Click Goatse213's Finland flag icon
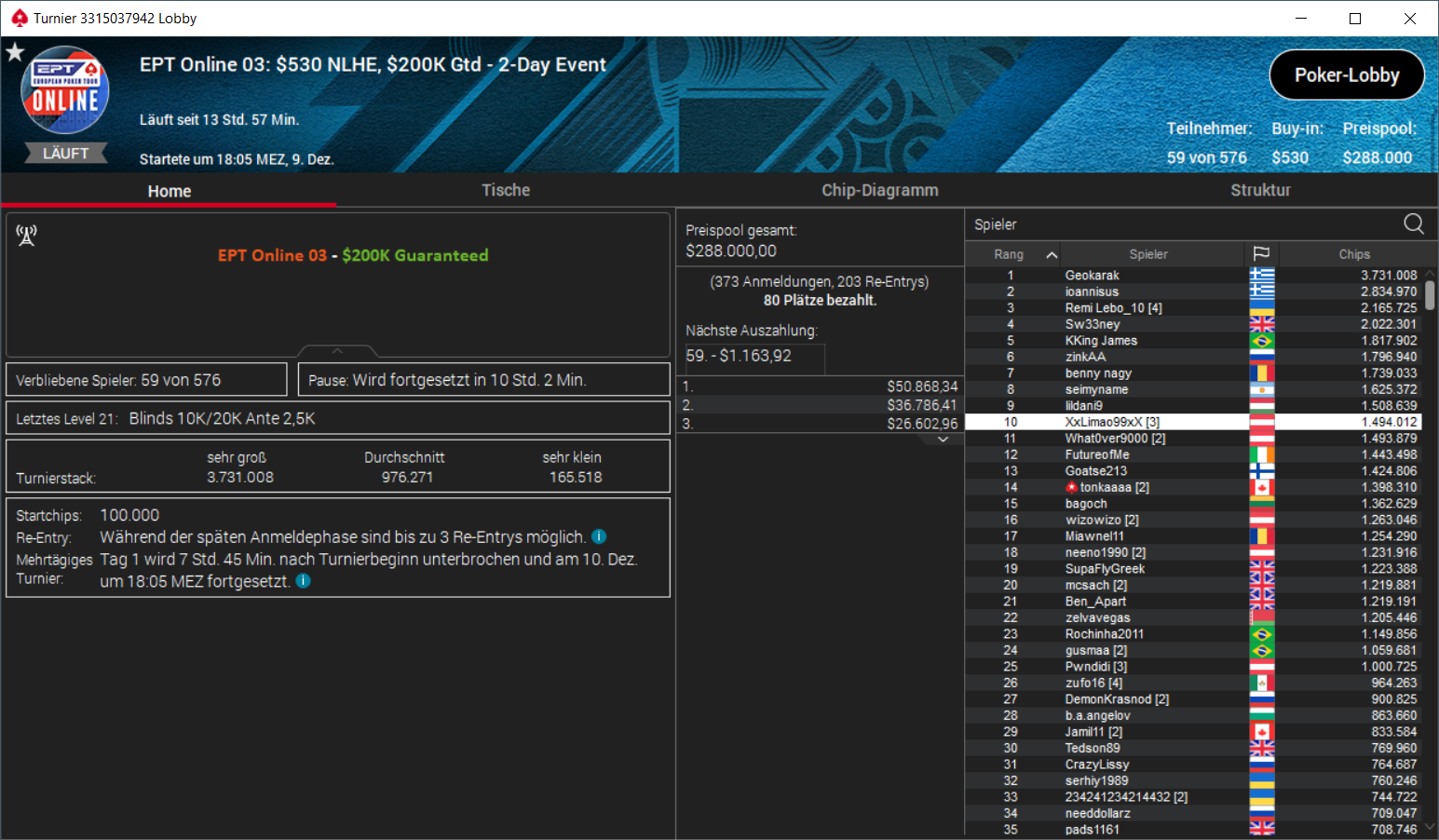 click(x=1262, y=470)
